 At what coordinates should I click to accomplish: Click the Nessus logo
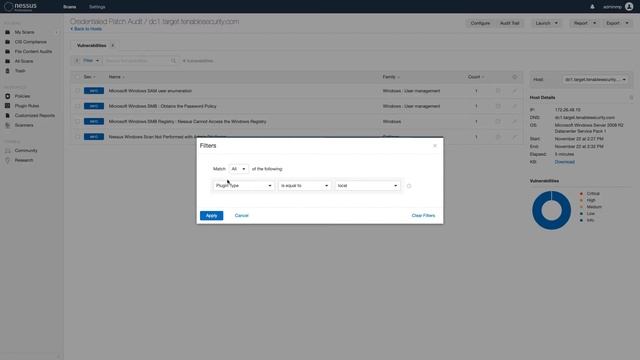tap(20, 7)
